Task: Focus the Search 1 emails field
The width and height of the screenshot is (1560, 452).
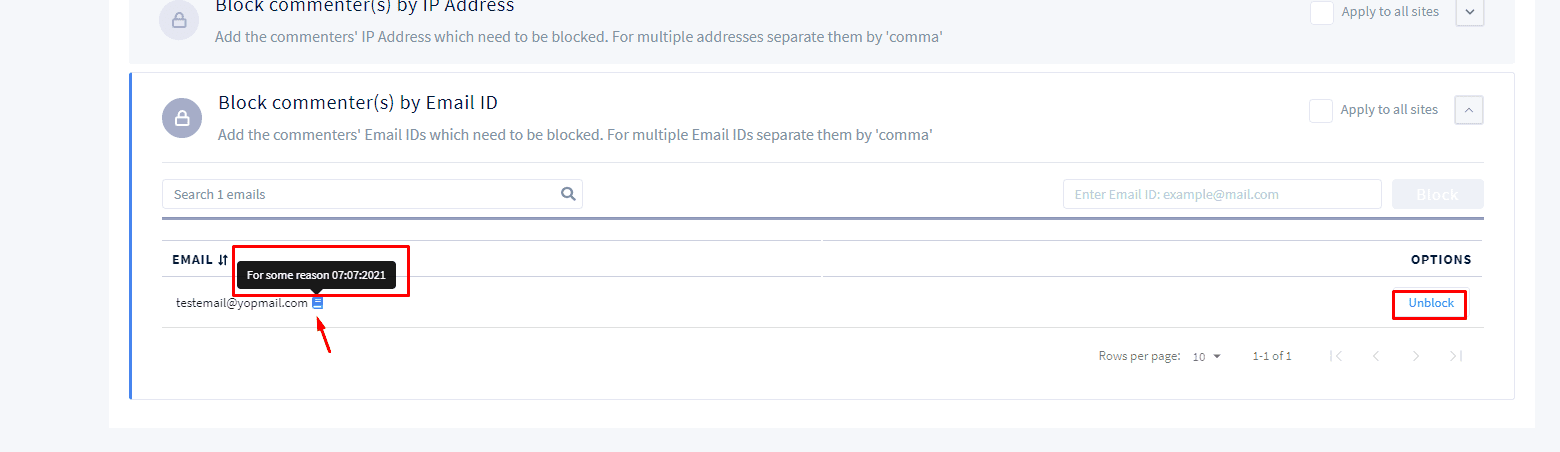Action: pos(372,194)
